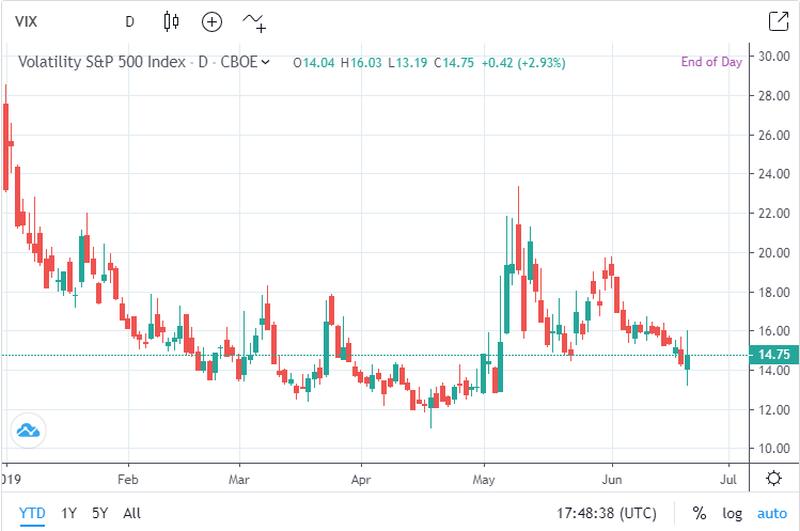
Task: Toggle the log scale option
Action: 732,514
